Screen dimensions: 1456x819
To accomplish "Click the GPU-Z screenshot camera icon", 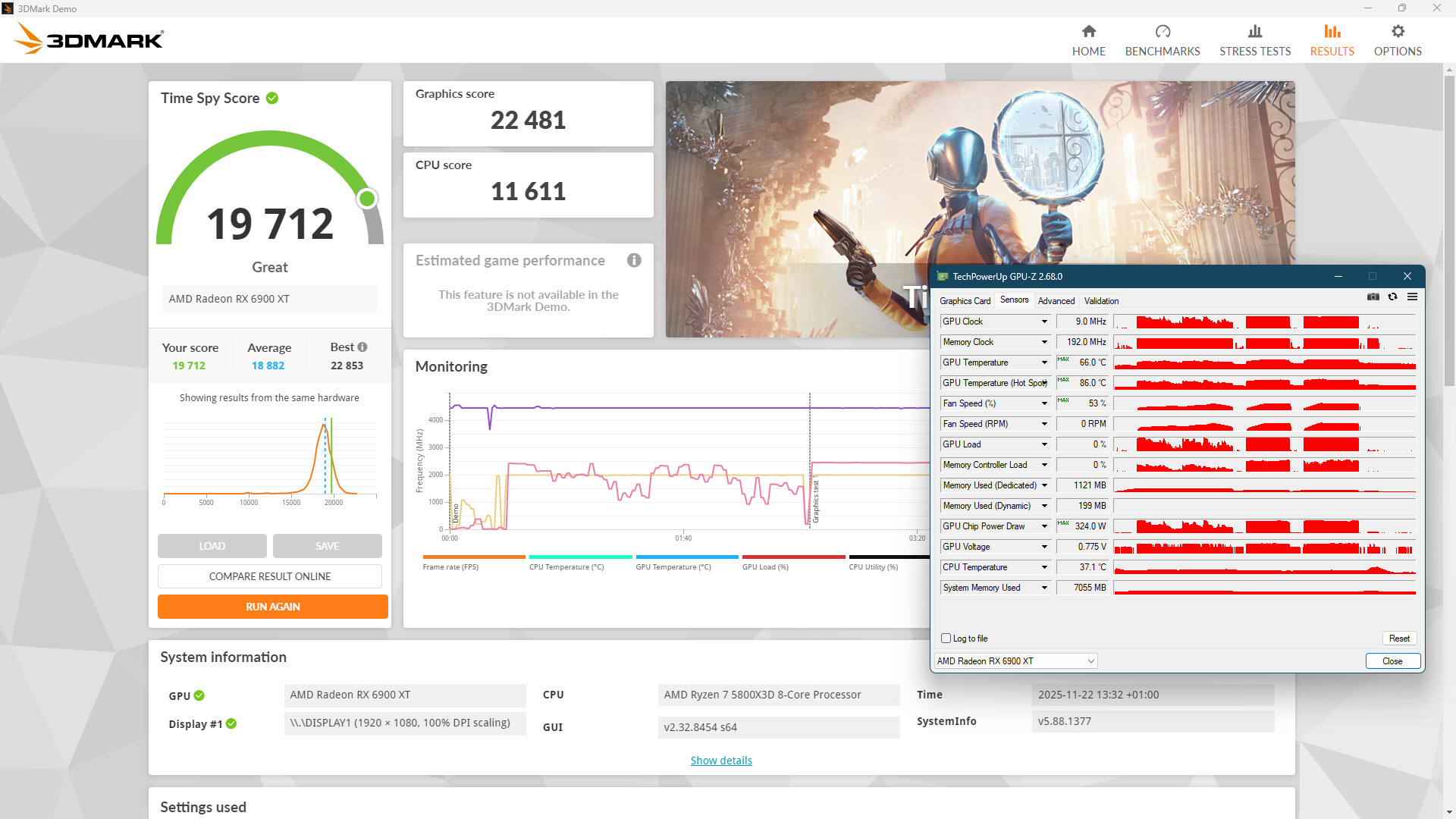I will (x=1373, y=297).
